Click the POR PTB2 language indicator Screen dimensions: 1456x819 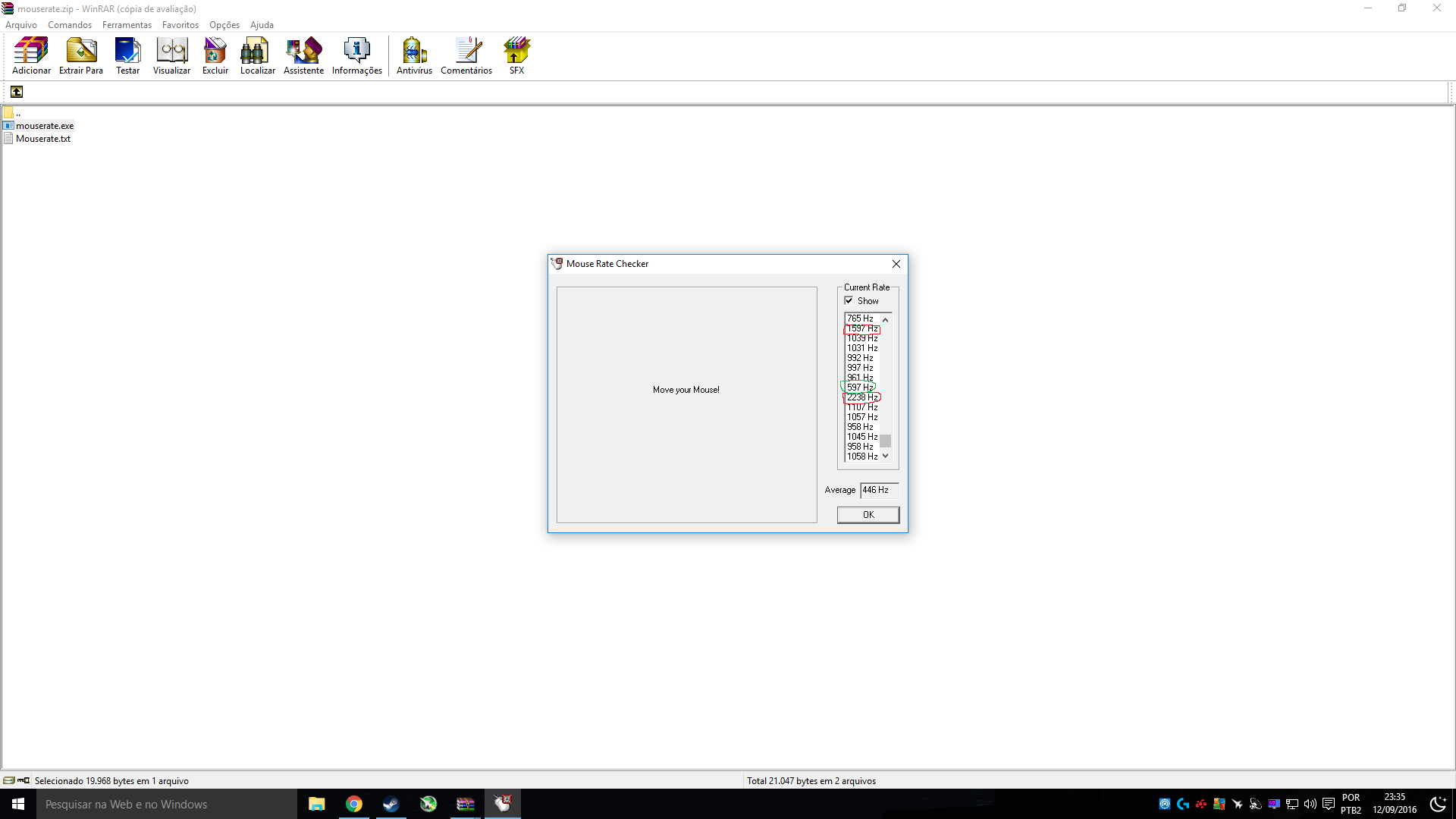point(1351,804)
